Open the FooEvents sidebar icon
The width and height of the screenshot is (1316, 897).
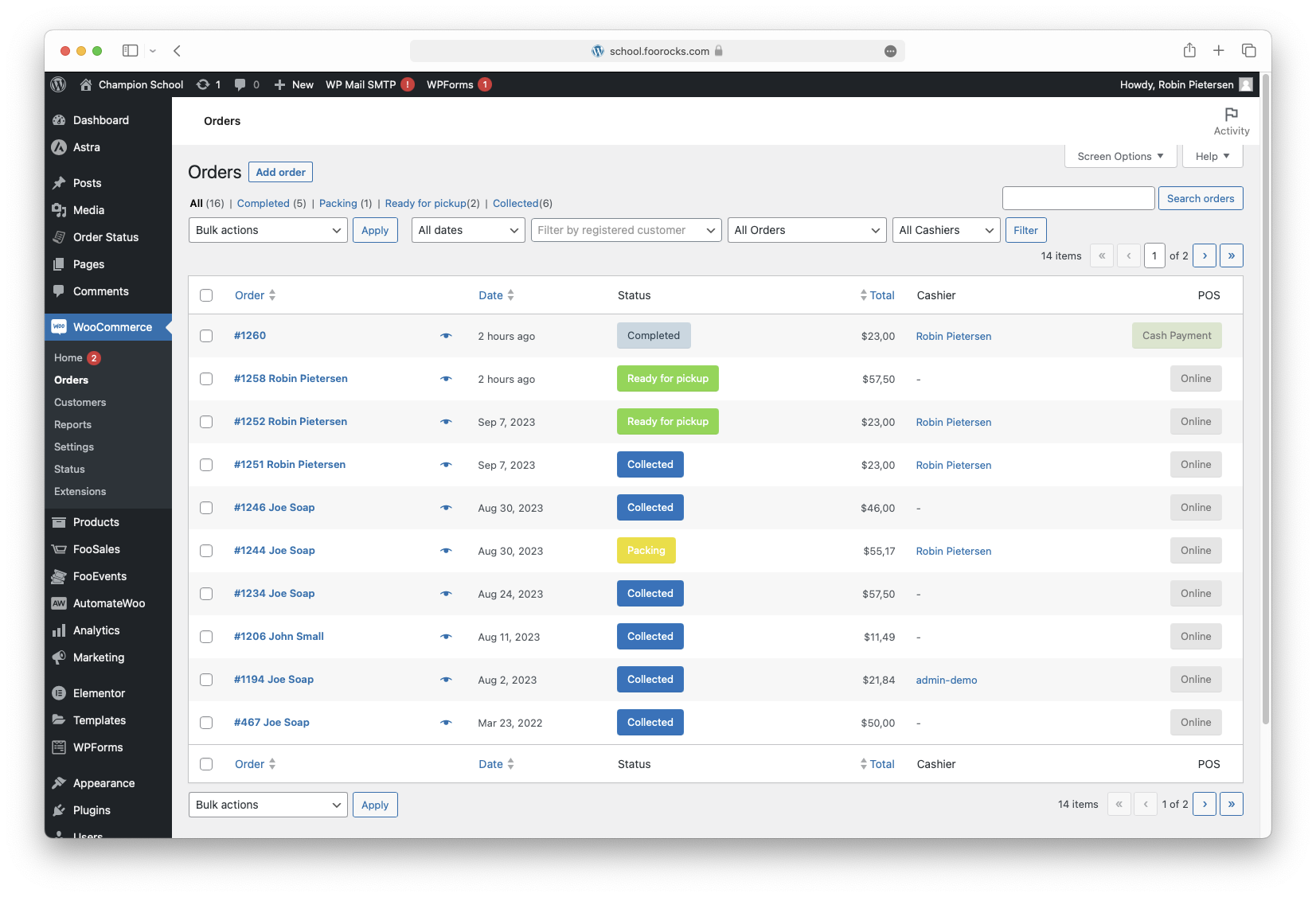(59, 576)
